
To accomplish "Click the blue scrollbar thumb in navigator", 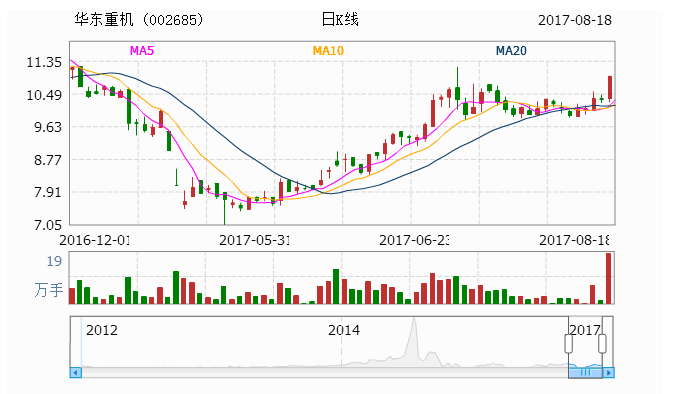I will click(x=585, y=372).
